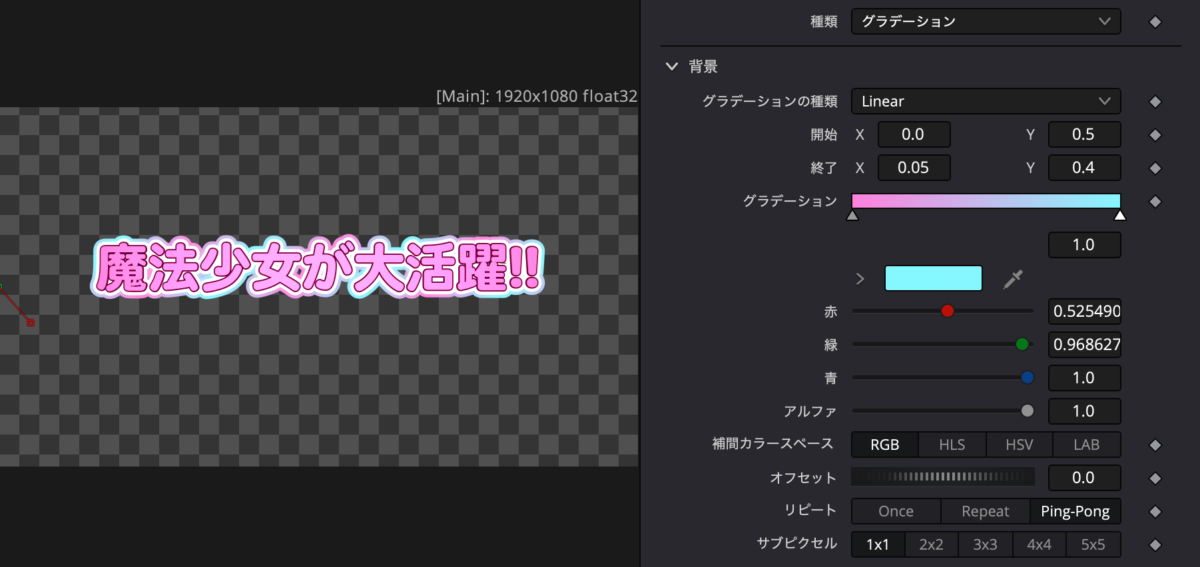Select HLS interpolation color space
Screen dimensions: 1200x567
(x=952, y=445)
